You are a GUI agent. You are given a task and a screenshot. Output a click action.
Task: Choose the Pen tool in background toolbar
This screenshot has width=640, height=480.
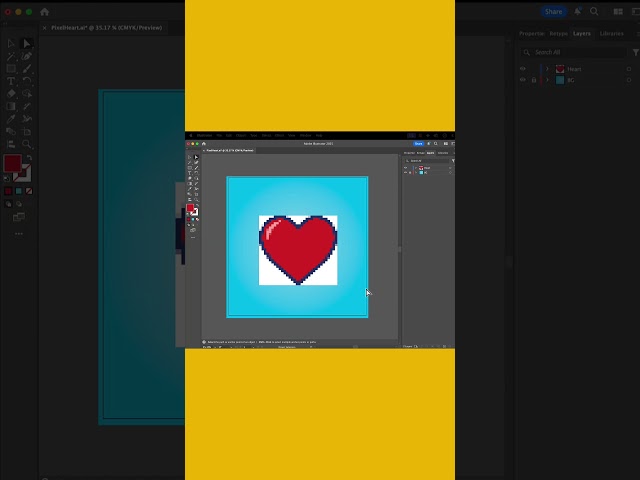pos(27,56)
